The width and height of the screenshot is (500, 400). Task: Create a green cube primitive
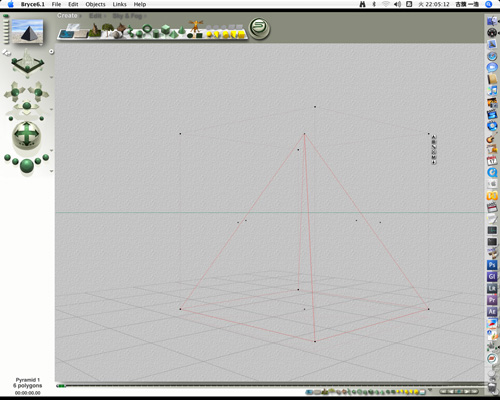pyautogui.click(x=165, y=30)
